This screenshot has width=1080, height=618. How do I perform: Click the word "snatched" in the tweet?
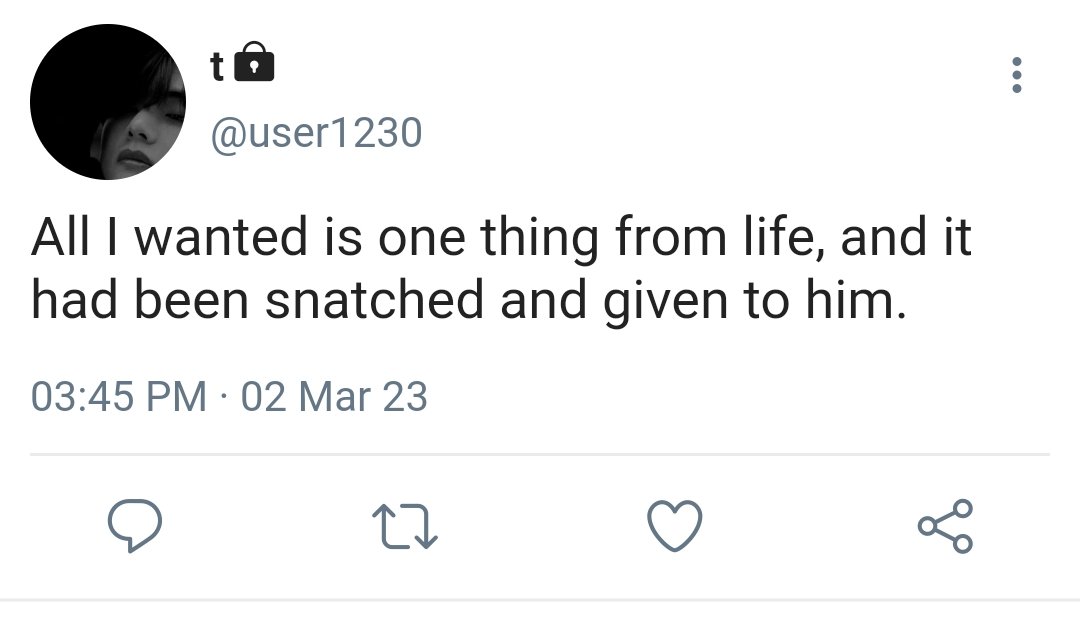(x=375, y=301)
